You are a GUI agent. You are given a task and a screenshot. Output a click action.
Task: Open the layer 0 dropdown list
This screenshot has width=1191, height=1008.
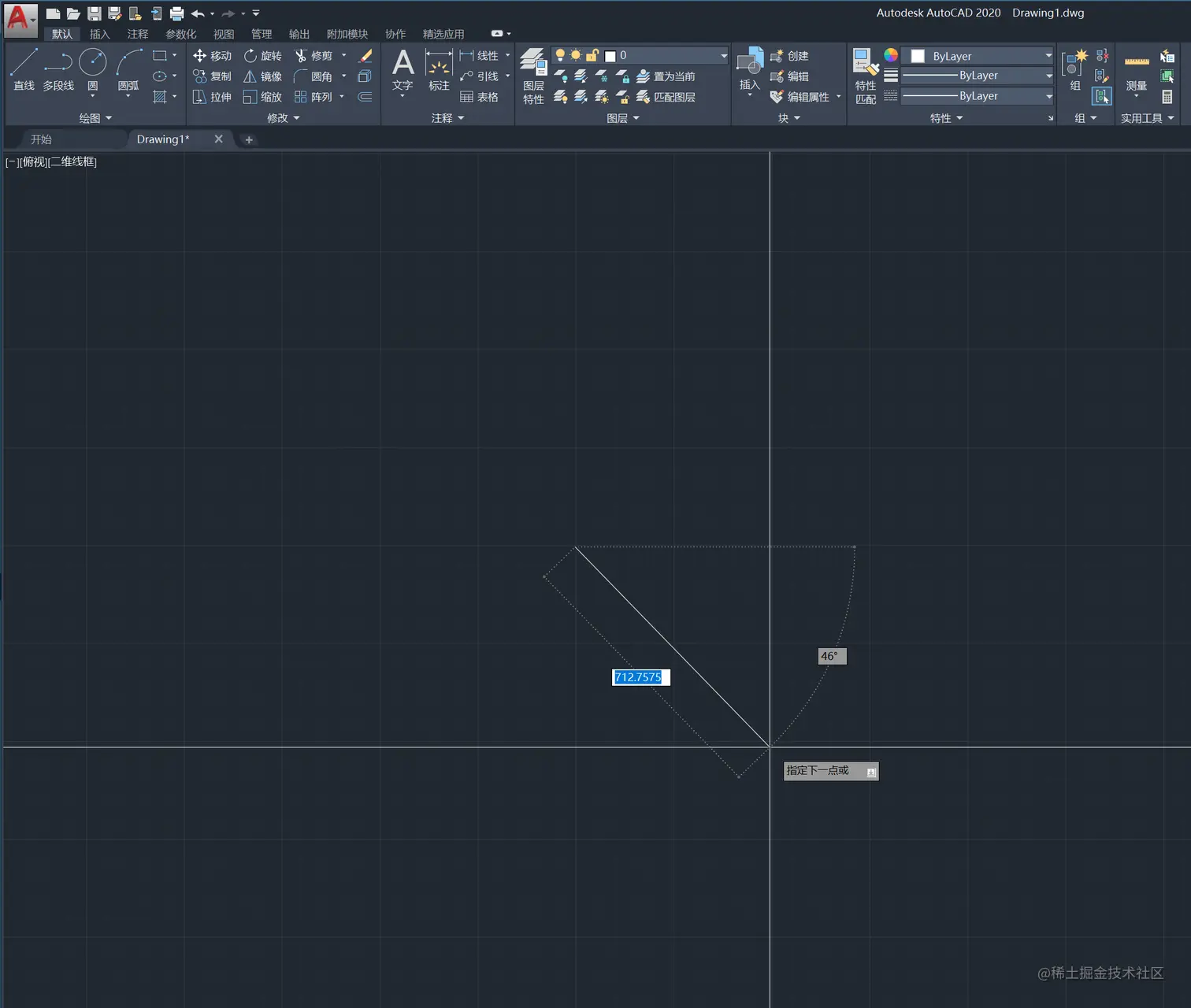click(723, 55)
